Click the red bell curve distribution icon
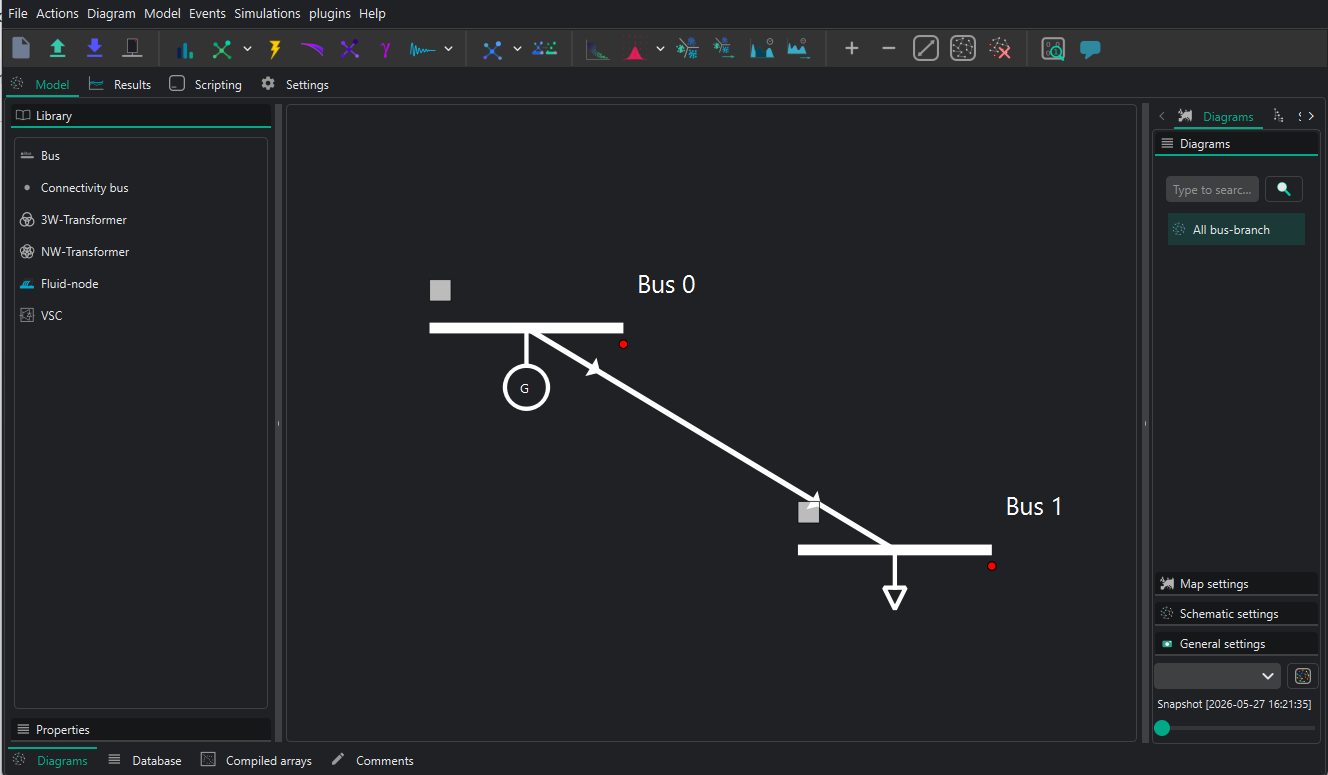The width and height of the screenshot is (1328, 775). pos(635,48)
